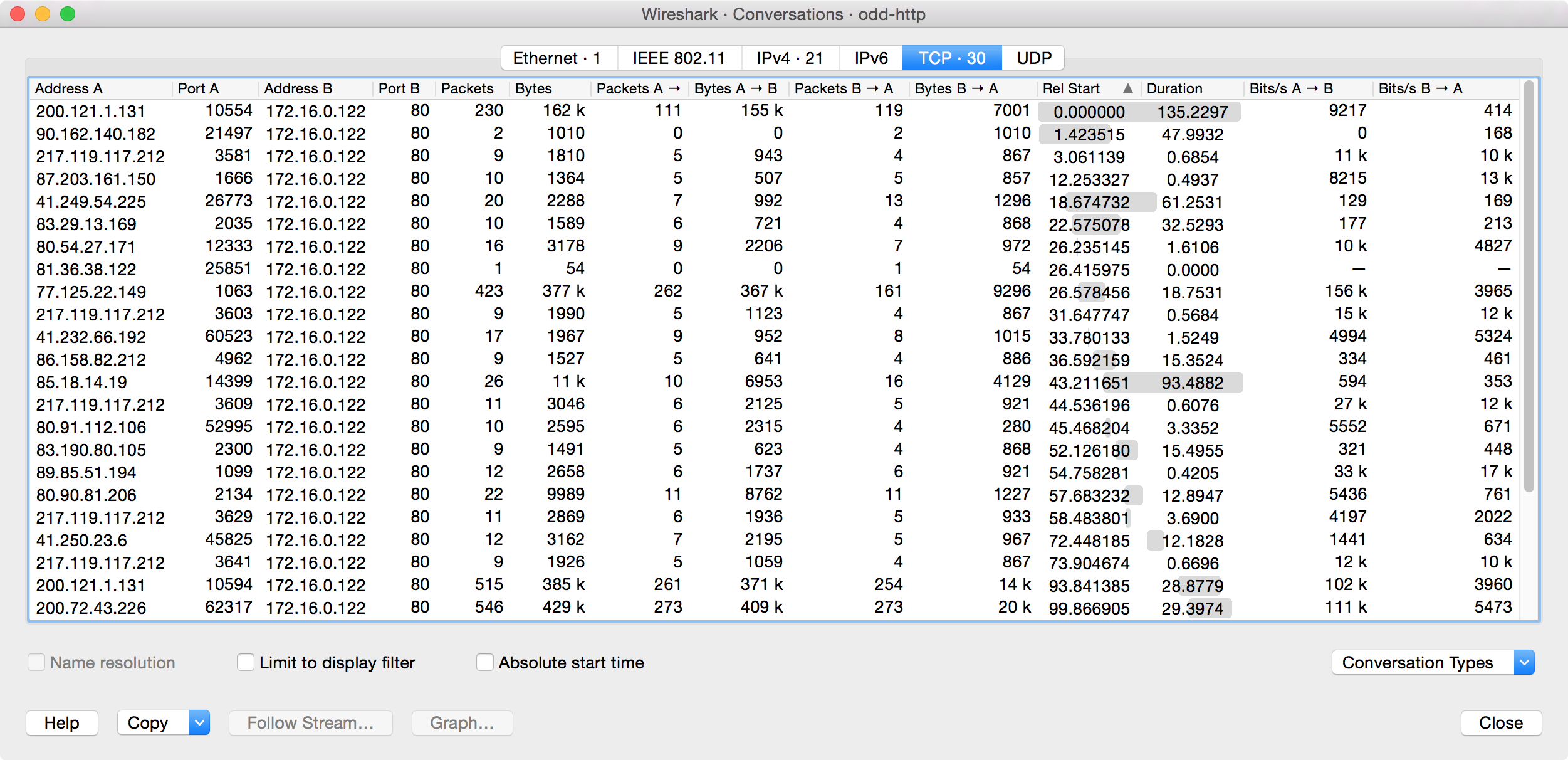The image size is (1568, 760).
Task: Sort by Bytes B → A column header
Action: pyautogui.click(x=972, y=88)
